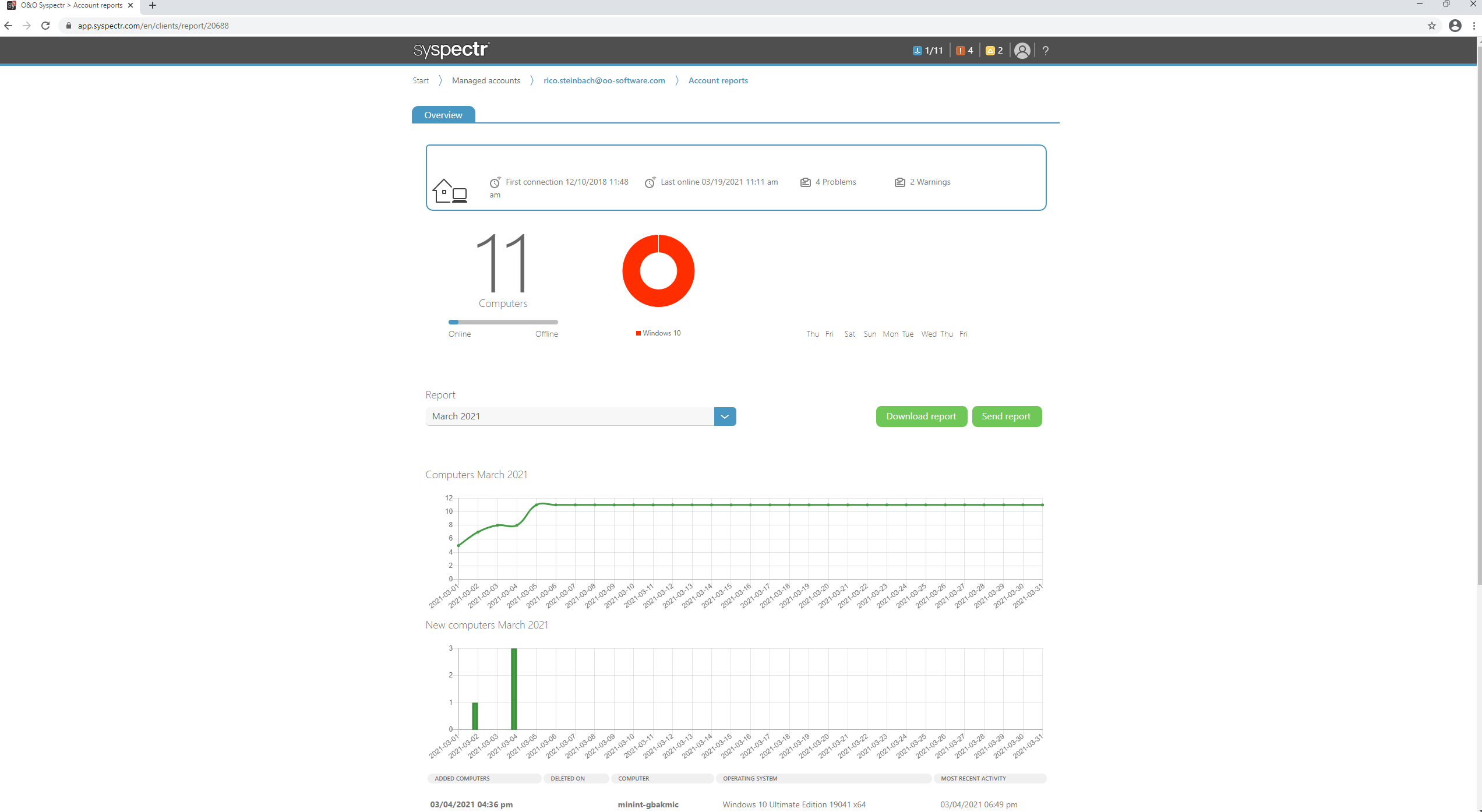
Task: Open the March 2021 report selector
Action: coord(570,416)
